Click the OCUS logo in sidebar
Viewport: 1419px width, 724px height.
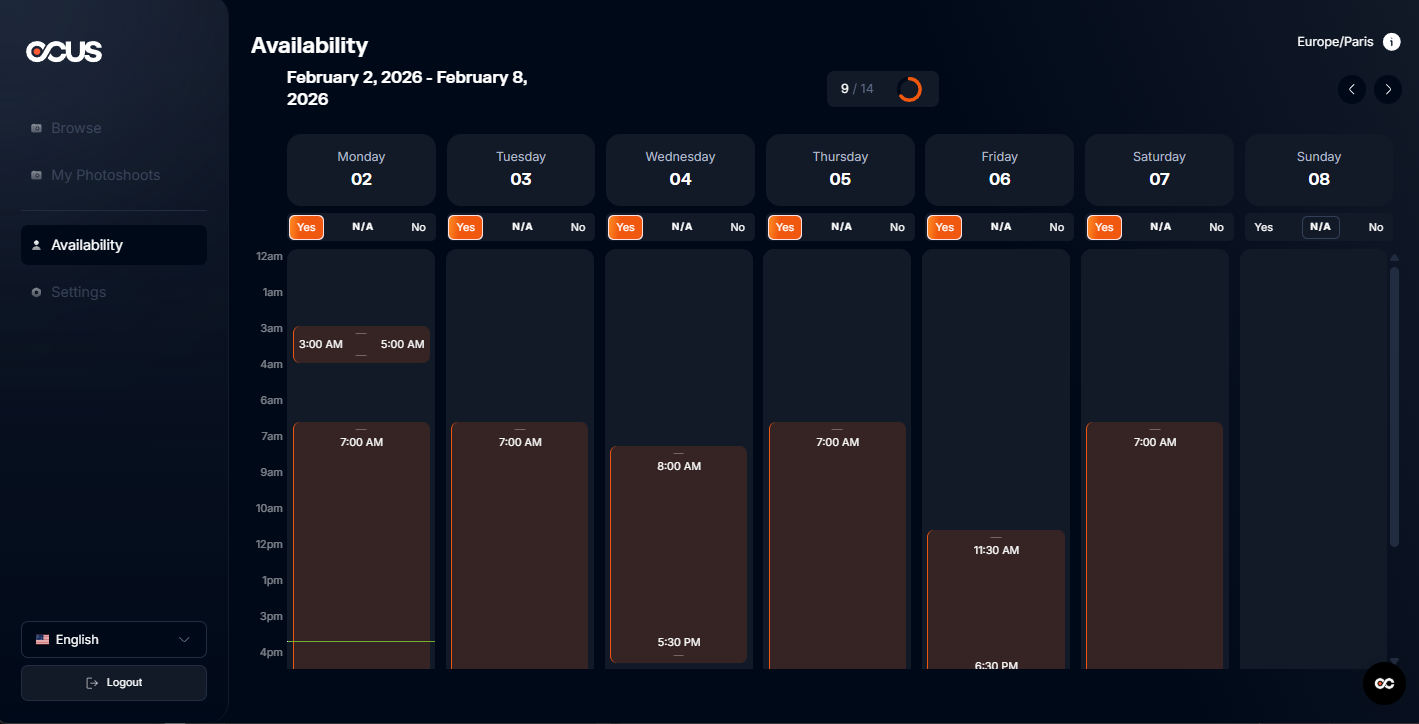pos(64,52)
